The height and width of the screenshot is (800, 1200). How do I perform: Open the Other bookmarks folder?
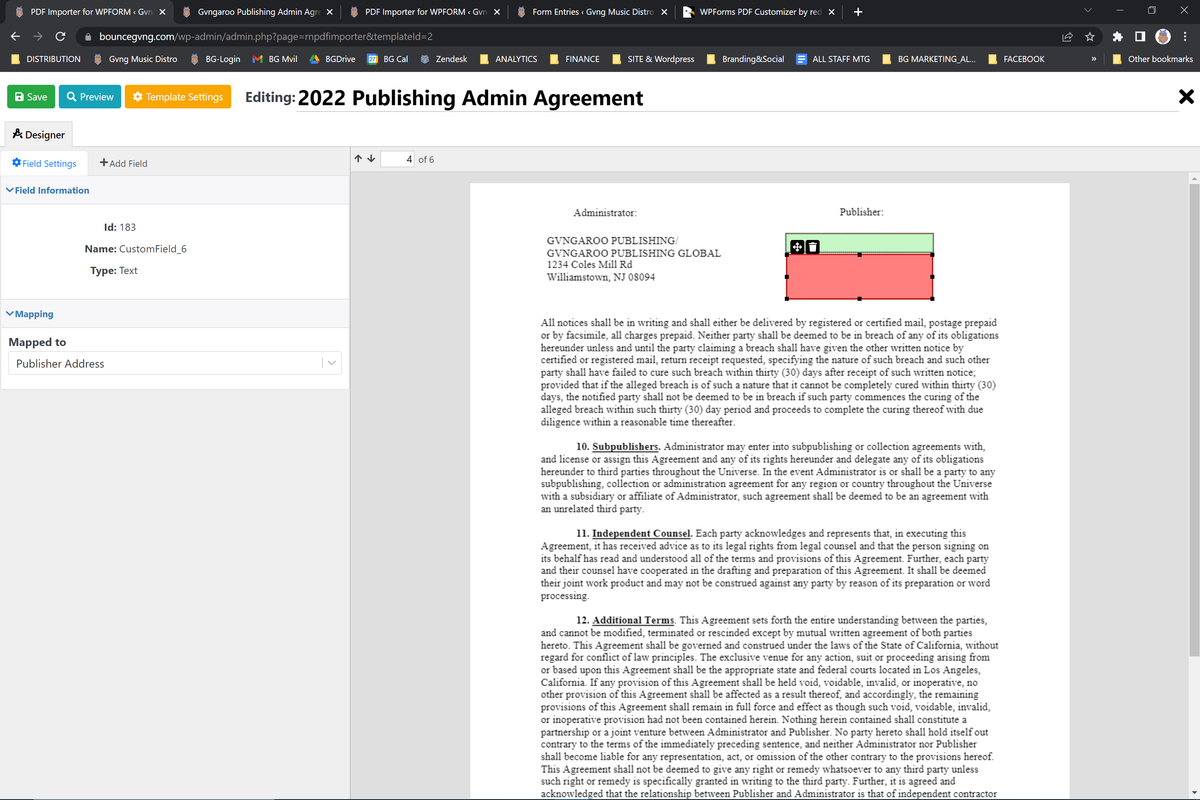tap(1153, 59)
